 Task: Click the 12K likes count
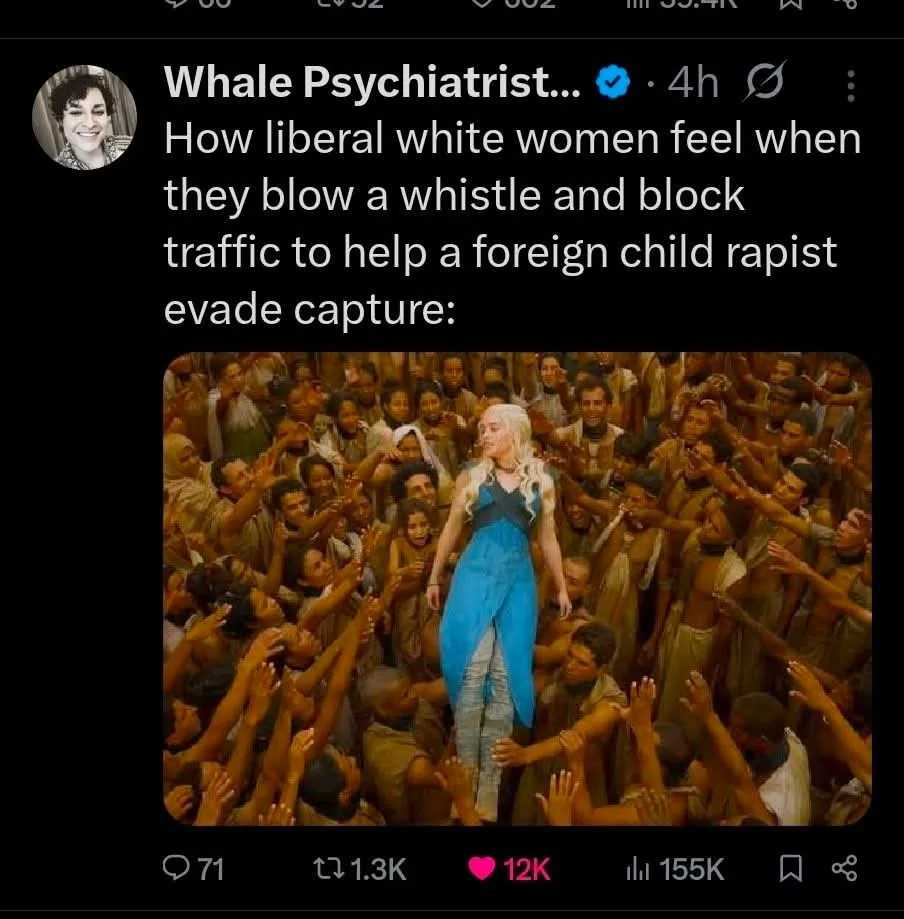point(527,869)
